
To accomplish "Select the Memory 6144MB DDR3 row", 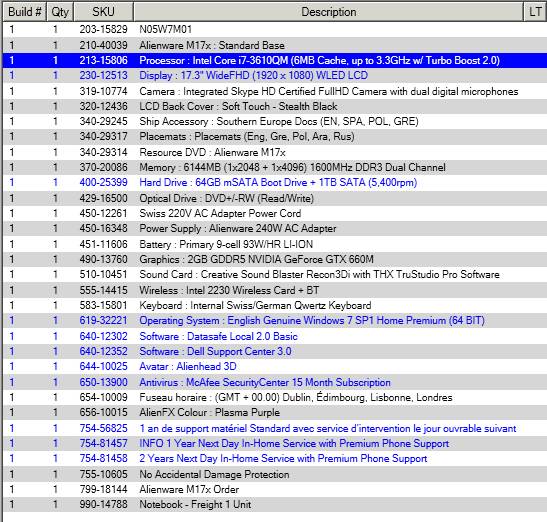I will (x=275, y=167).
